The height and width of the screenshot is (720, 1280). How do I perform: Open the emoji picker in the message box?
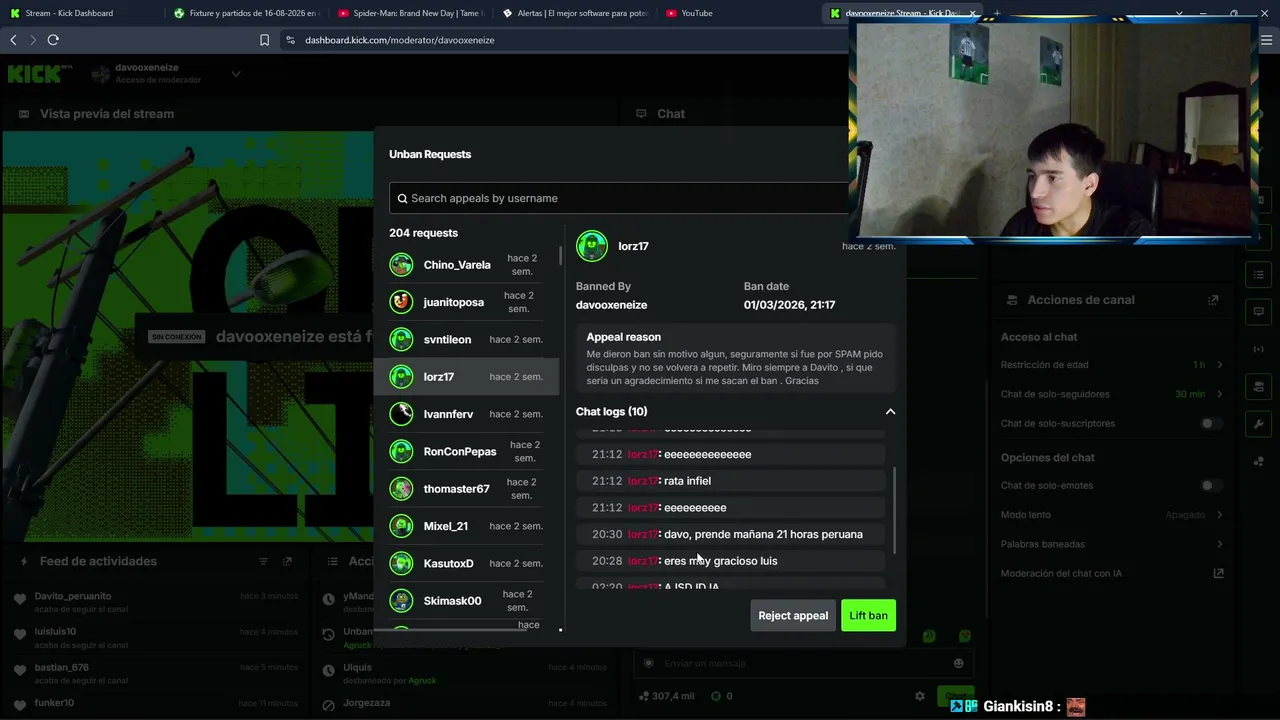pyautogui.click(x=958, y=663)
